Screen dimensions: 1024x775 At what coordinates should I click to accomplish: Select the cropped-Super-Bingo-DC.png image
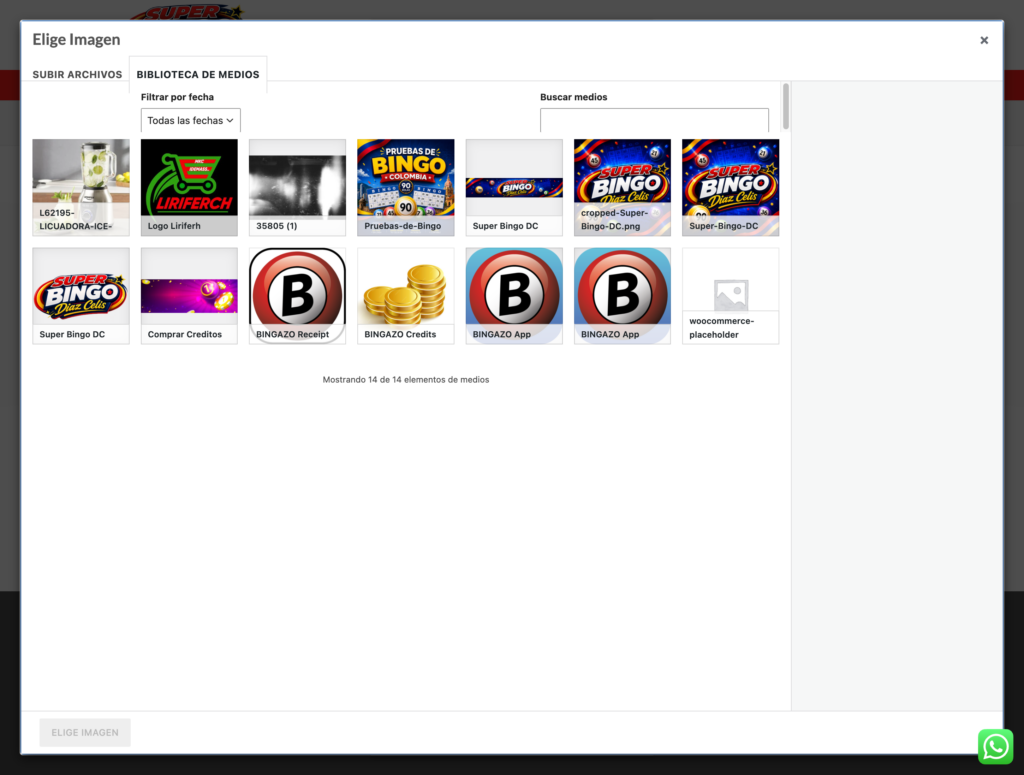622,187
